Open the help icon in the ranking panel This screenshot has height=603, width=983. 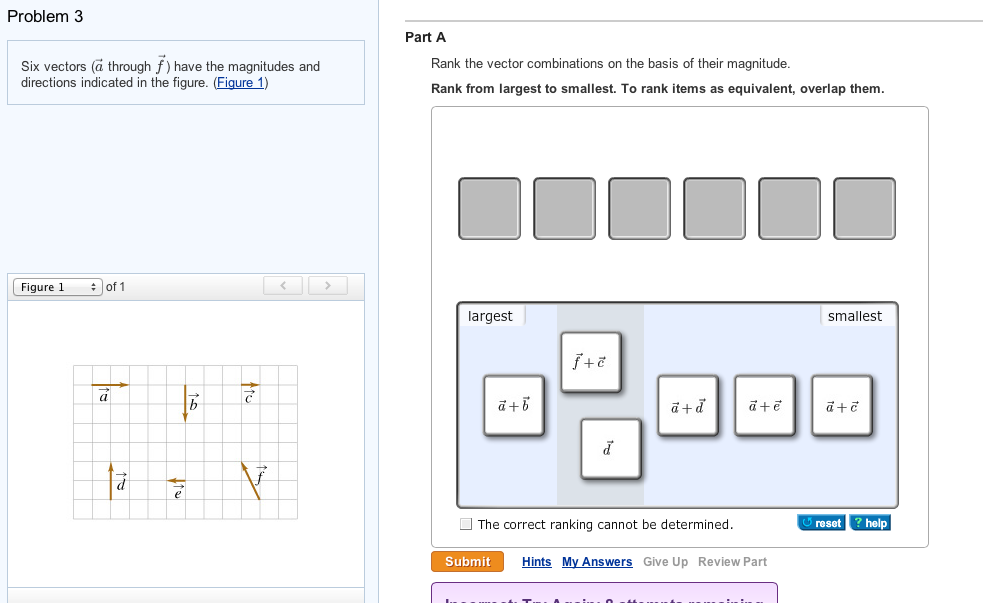coord(869,522)
